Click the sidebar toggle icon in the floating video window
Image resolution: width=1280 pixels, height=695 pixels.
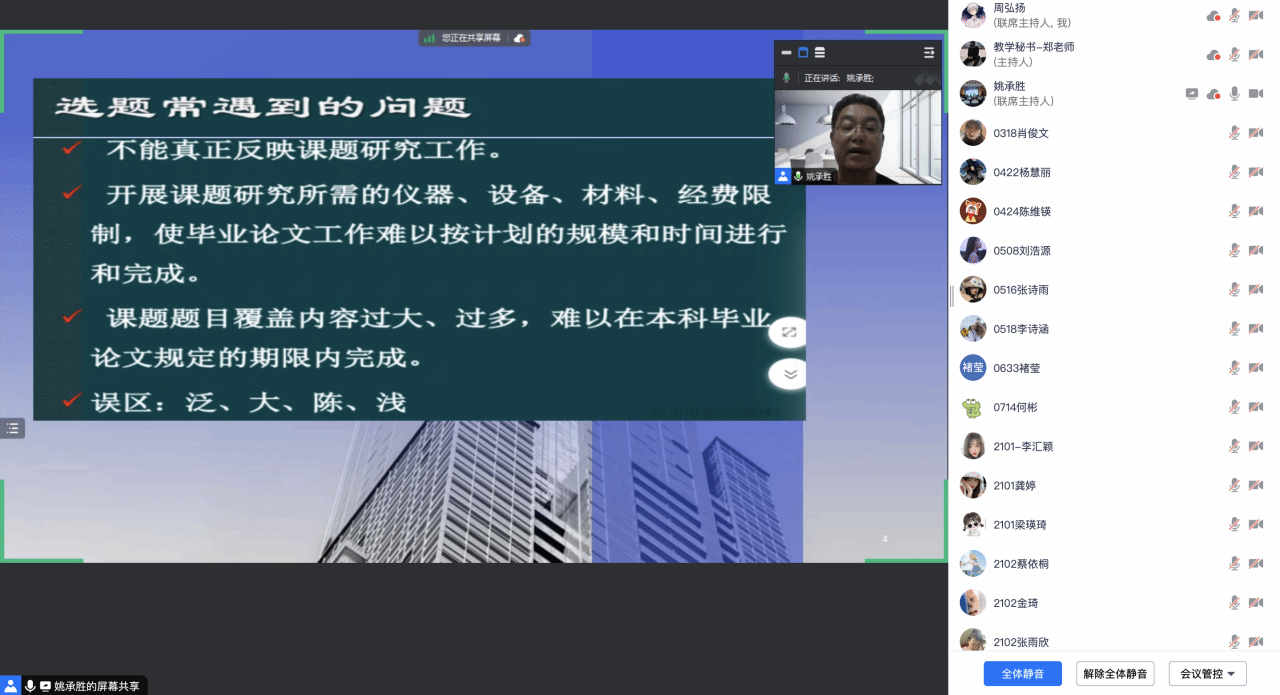tap(929, 52)
